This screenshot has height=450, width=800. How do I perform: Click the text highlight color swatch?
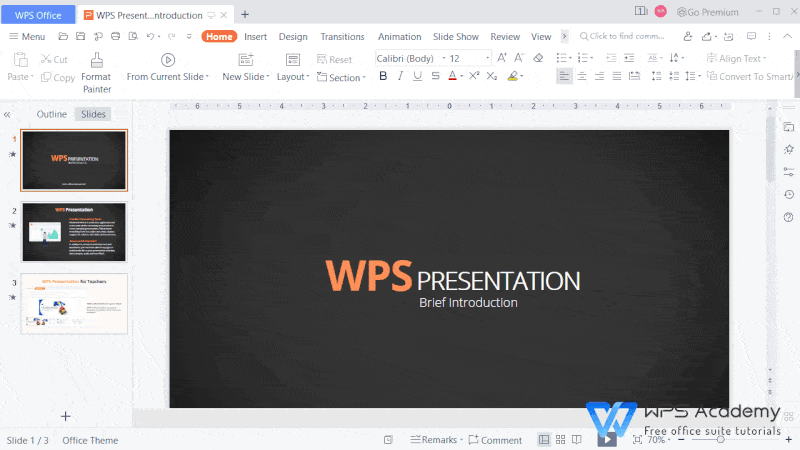(x=513, y=76)
